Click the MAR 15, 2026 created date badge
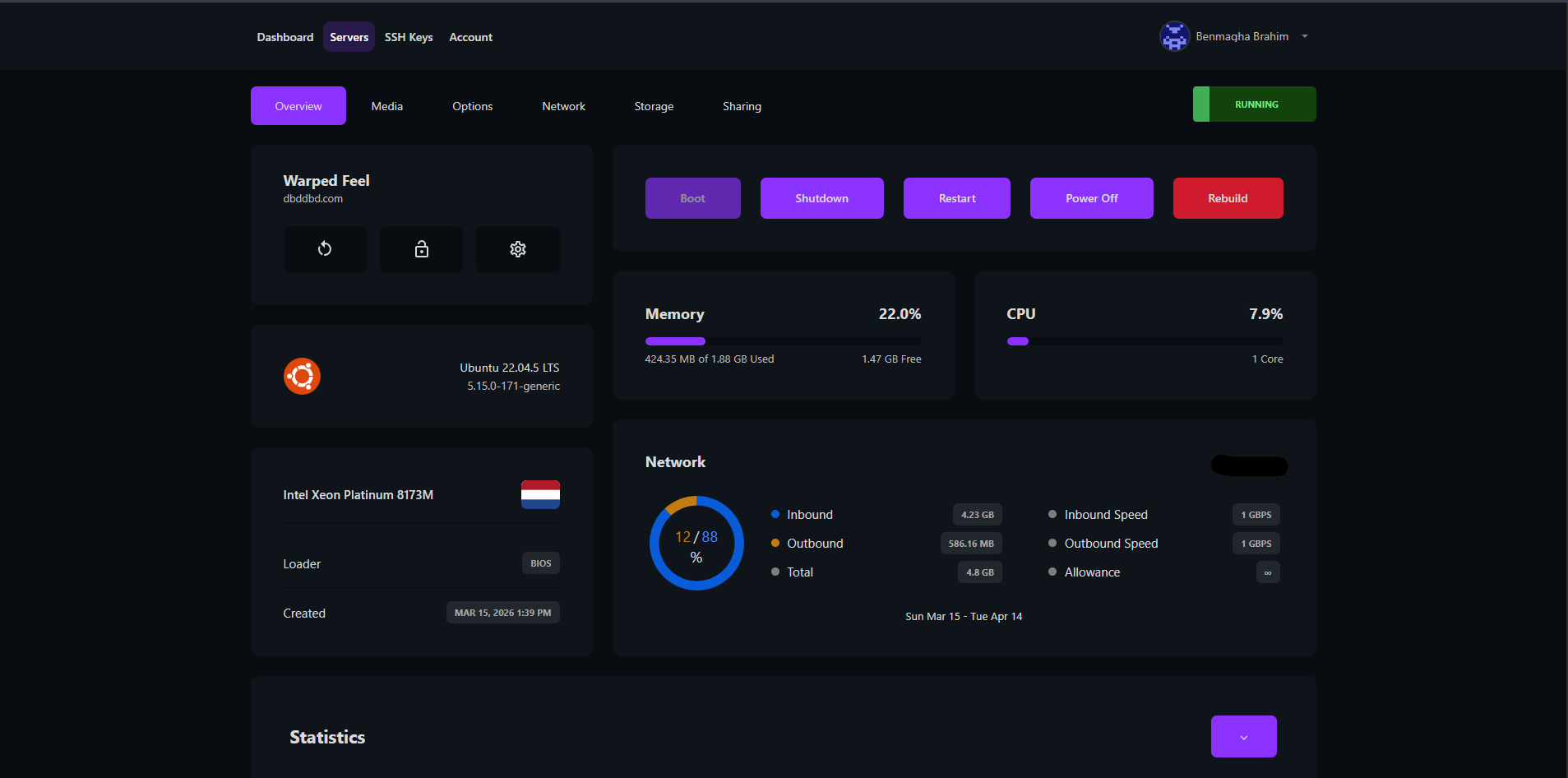1568x778 pixels. 502,612
